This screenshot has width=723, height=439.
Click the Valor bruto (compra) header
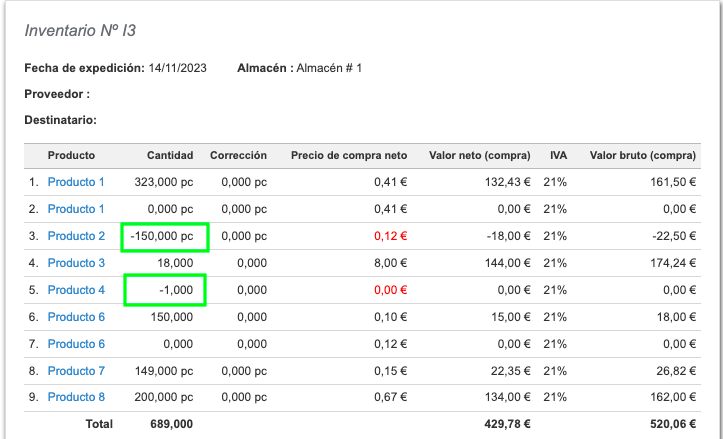pyautogui.click(x=643, y=155)
